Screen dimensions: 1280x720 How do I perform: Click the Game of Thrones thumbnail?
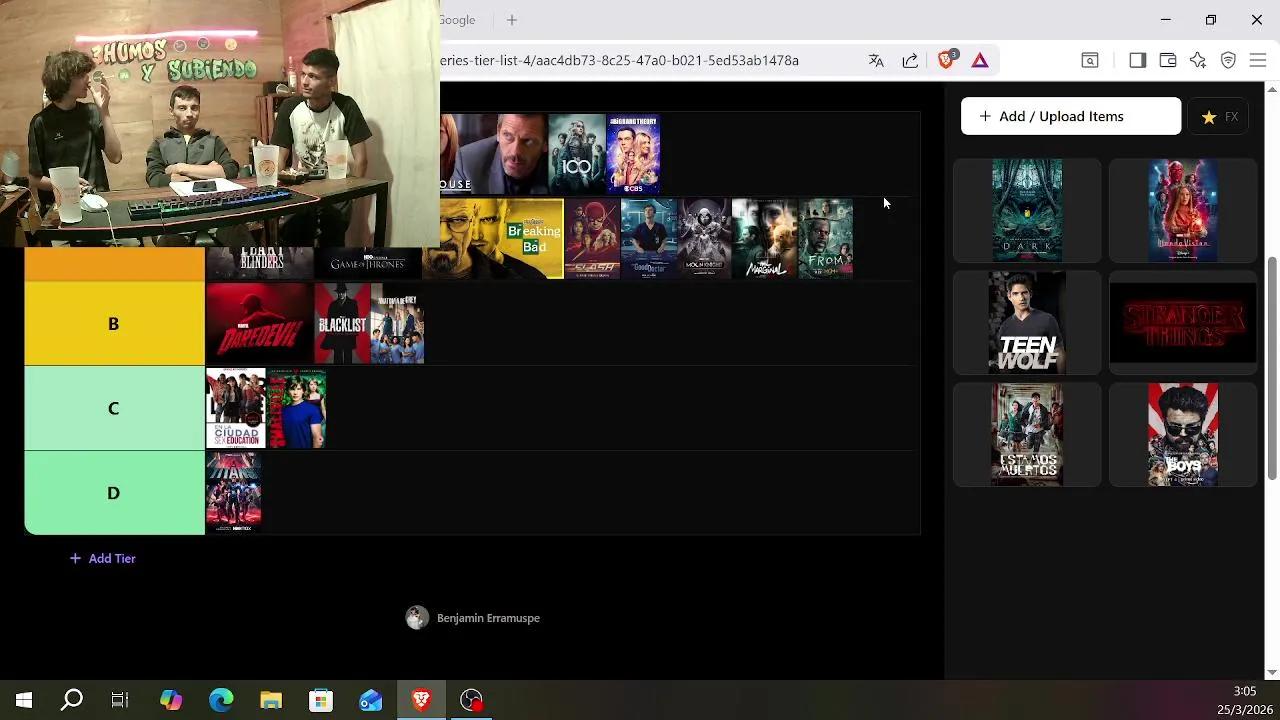(x=368, y=262)
